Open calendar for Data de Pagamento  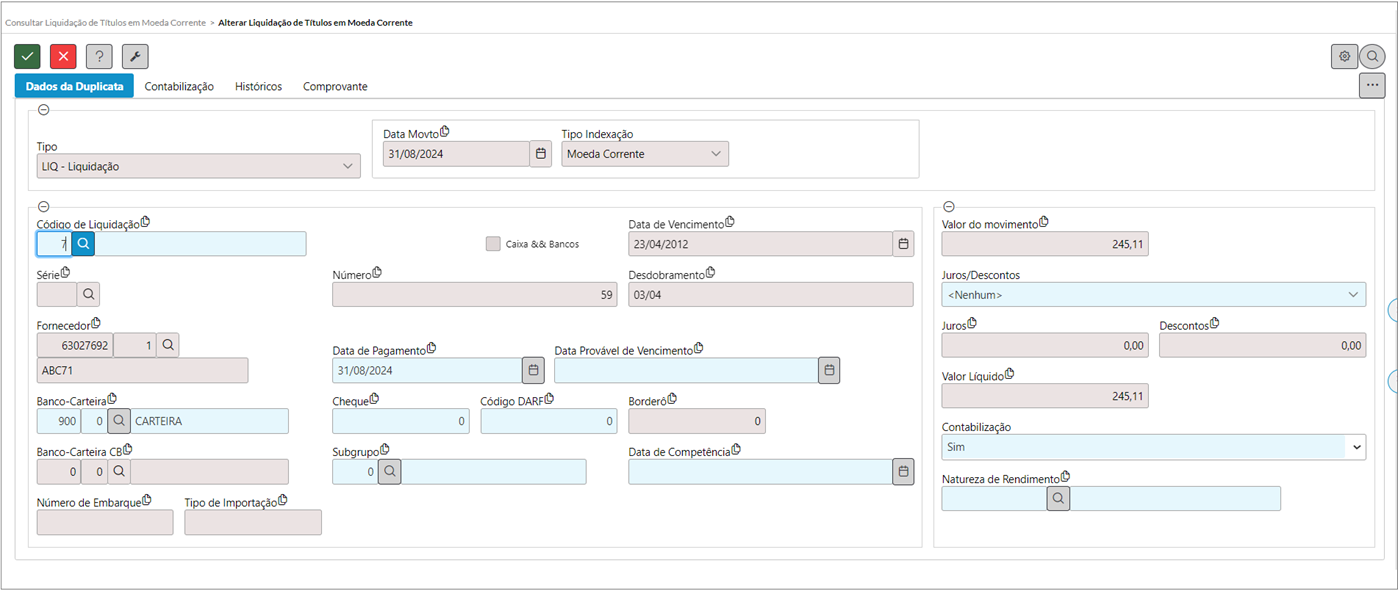[x=533, y=371]
